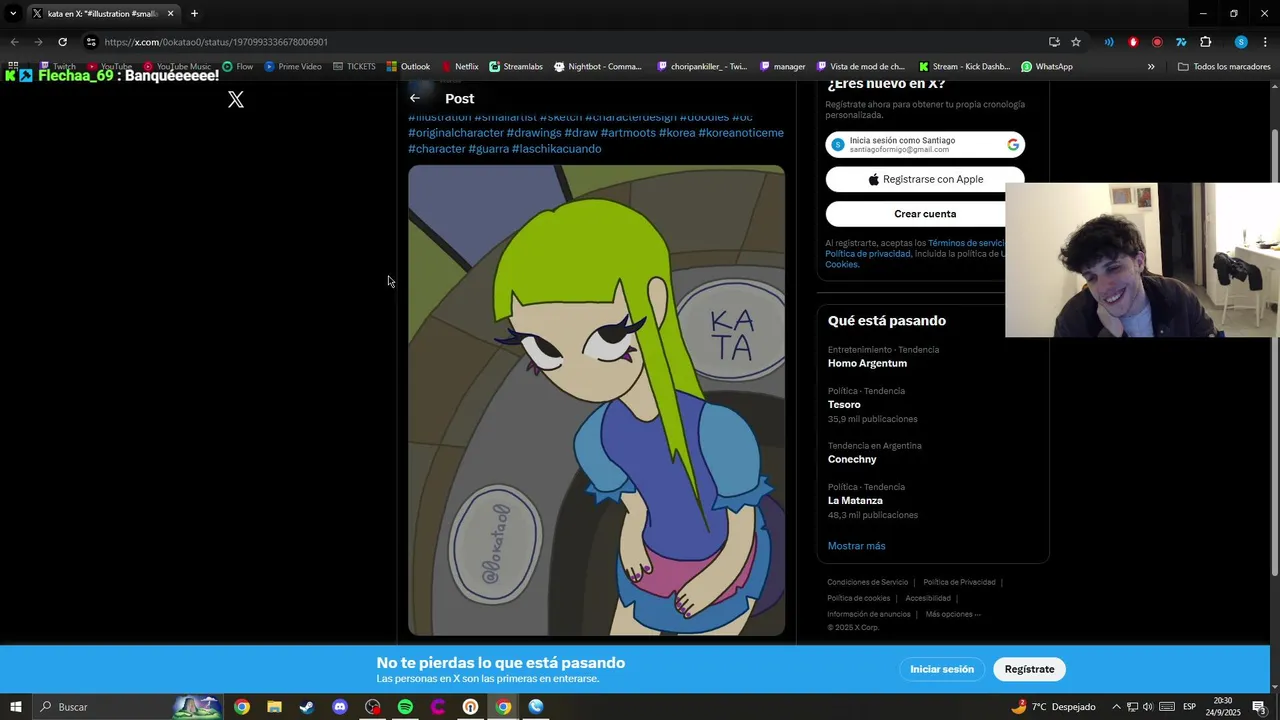Open Discord from the taskbar

[340, 707]
